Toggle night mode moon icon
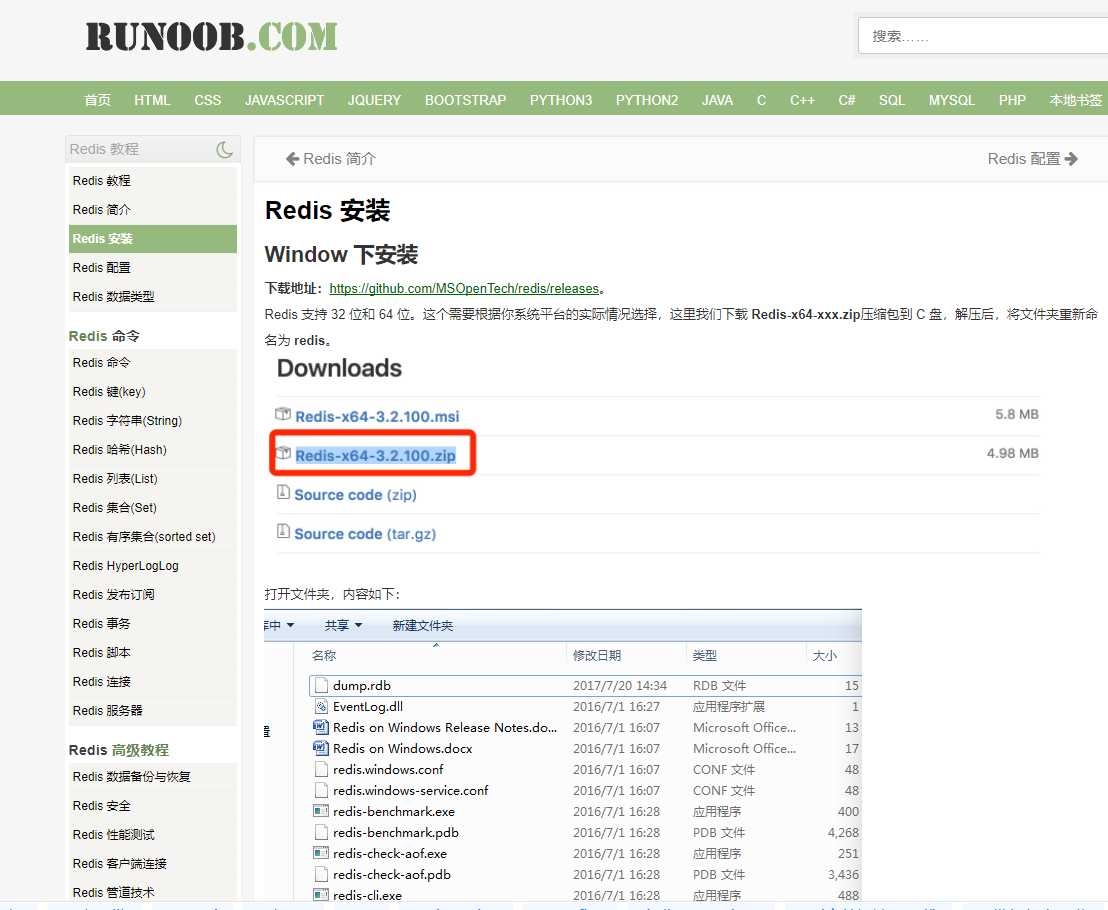 point(225,149)
